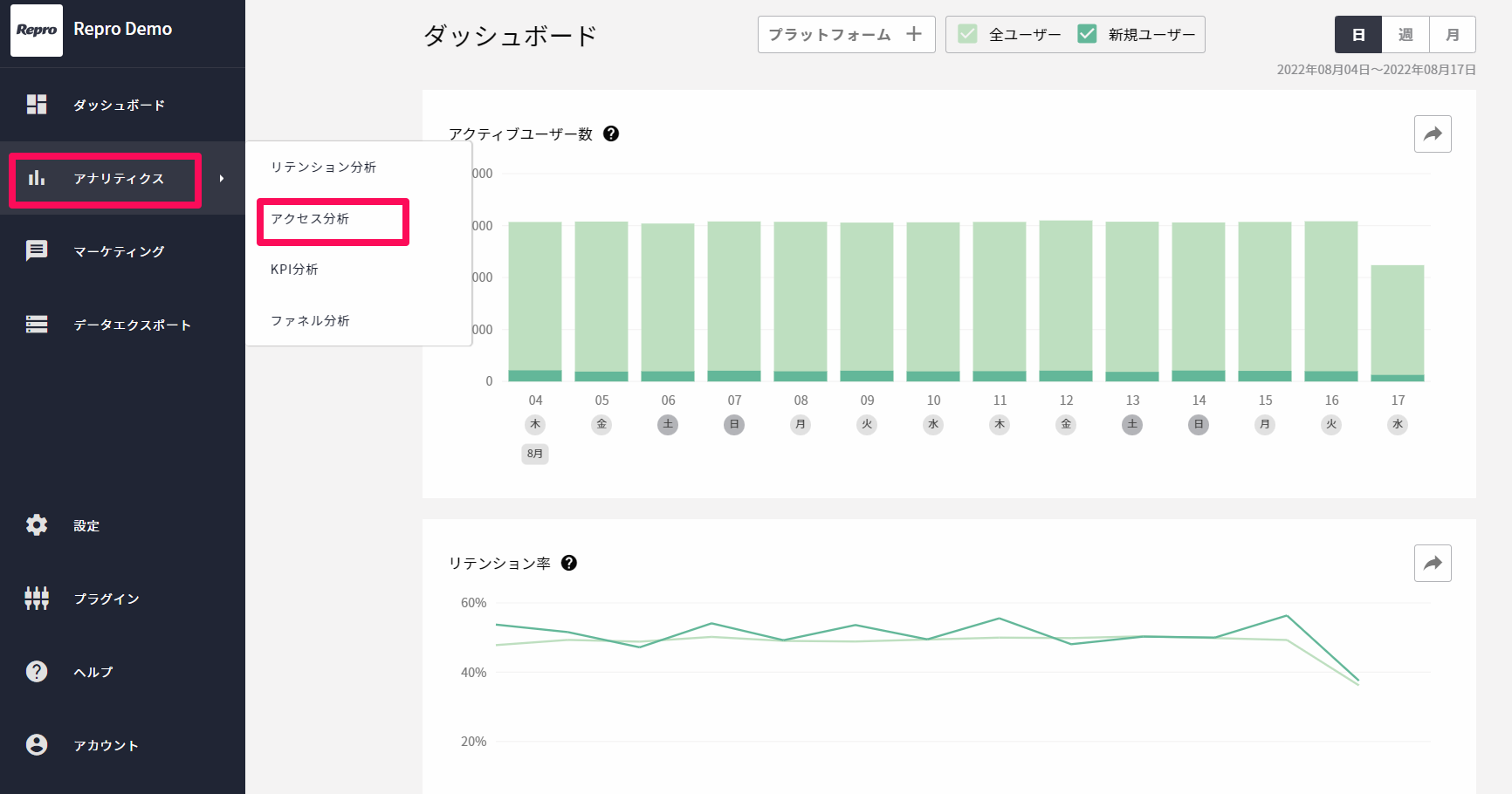Switch to monthly view (月)
Image resolution: width=1512 pixels, height=794 pixels.
[x=1453, y=35]
